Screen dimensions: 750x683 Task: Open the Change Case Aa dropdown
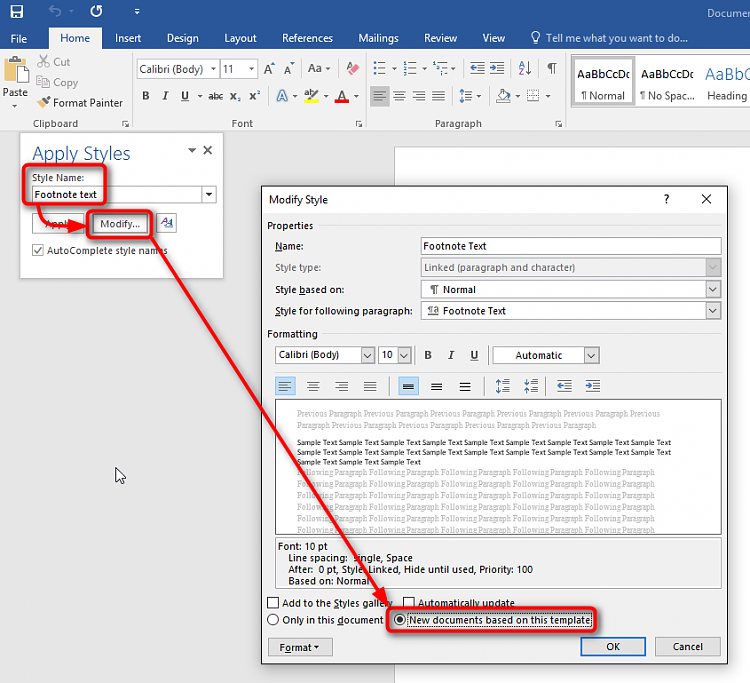319,68
